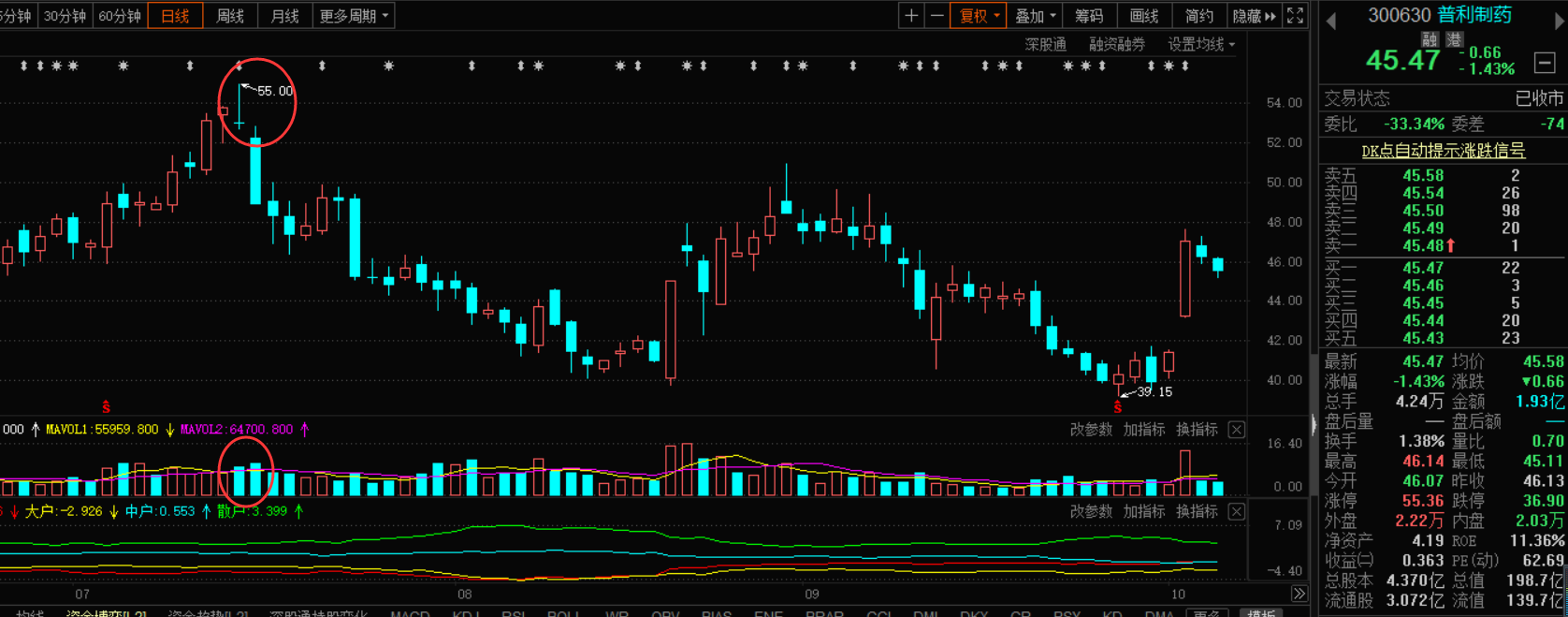
Task: Click the zoom in plus icon
Action: (x=910, y=16)
